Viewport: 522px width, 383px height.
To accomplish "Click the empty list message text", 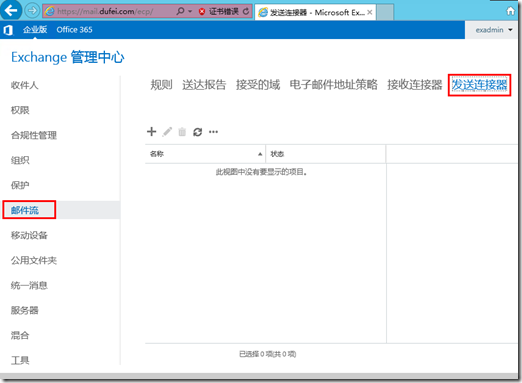I will click(262, 172).
